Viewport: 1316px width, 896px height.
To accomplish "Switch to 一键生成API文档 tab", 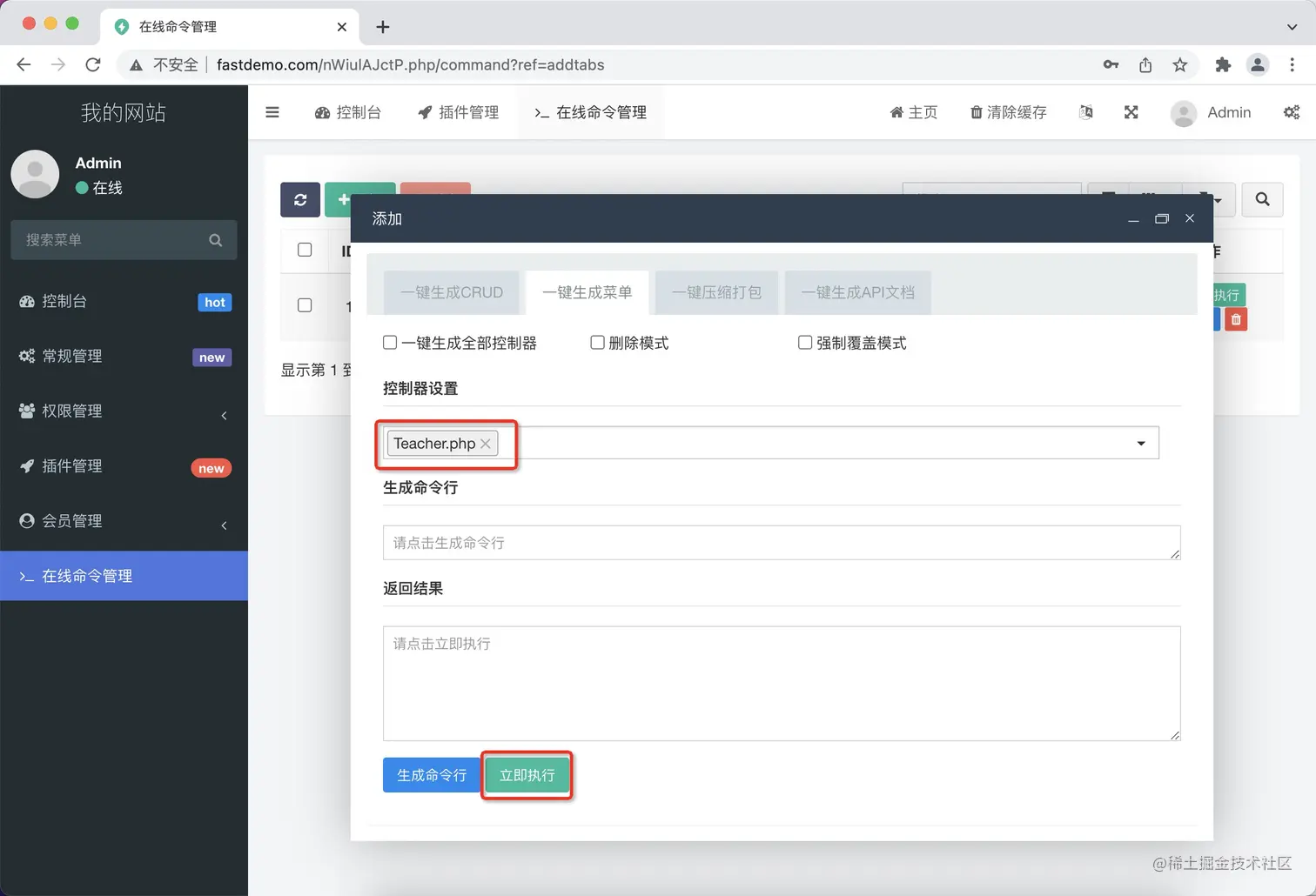I will click(x=858, y=292).
